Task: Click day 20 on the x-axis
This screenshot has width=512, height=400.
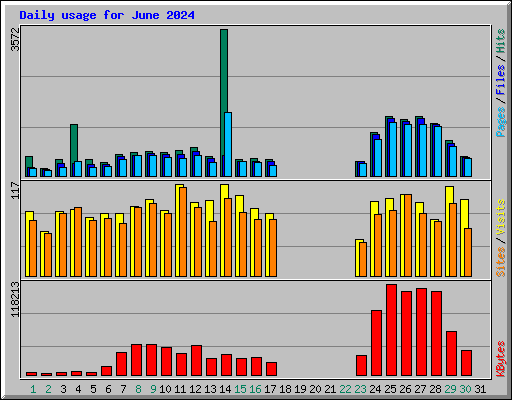Action: (x=315, y=389)
